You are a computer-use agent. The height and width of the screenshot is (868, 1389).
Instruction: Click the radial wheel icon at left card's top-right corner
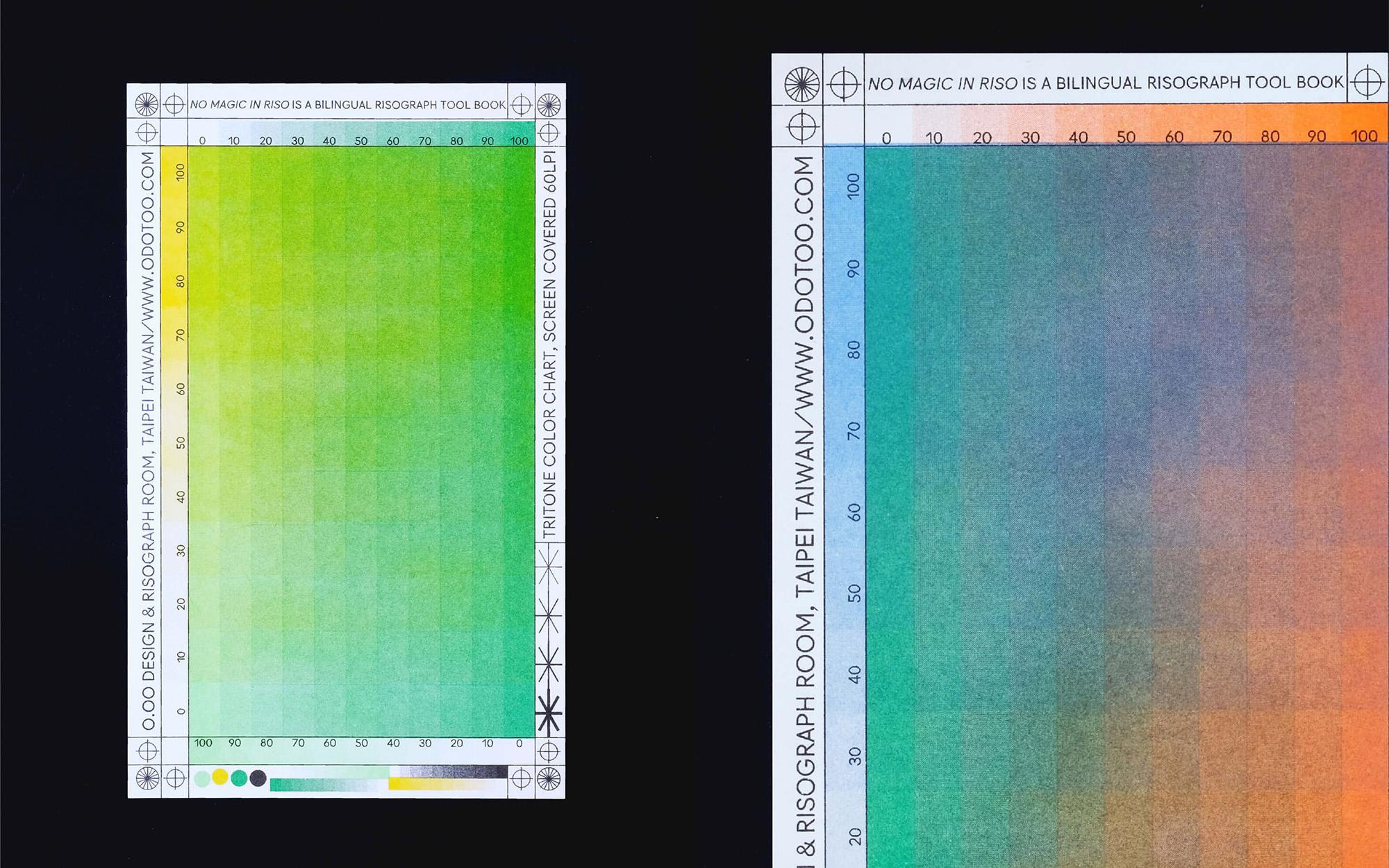point(549,105)
